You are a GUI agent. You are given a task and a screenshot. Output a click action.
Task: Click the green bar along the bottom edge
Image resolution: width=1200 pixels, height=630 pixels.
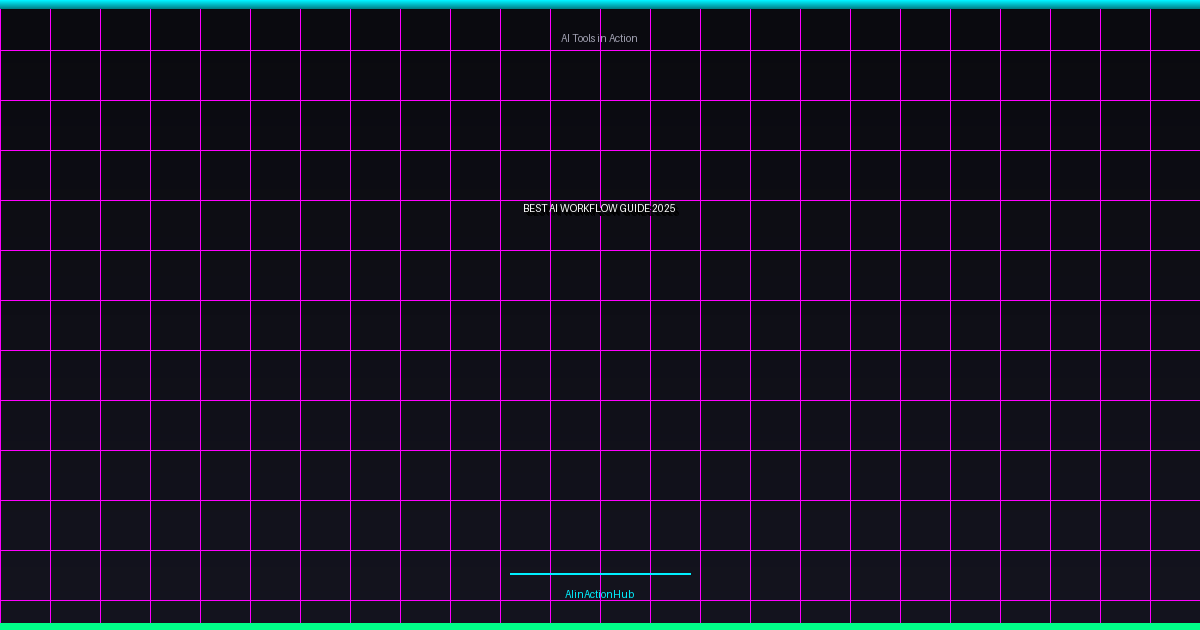600,626
